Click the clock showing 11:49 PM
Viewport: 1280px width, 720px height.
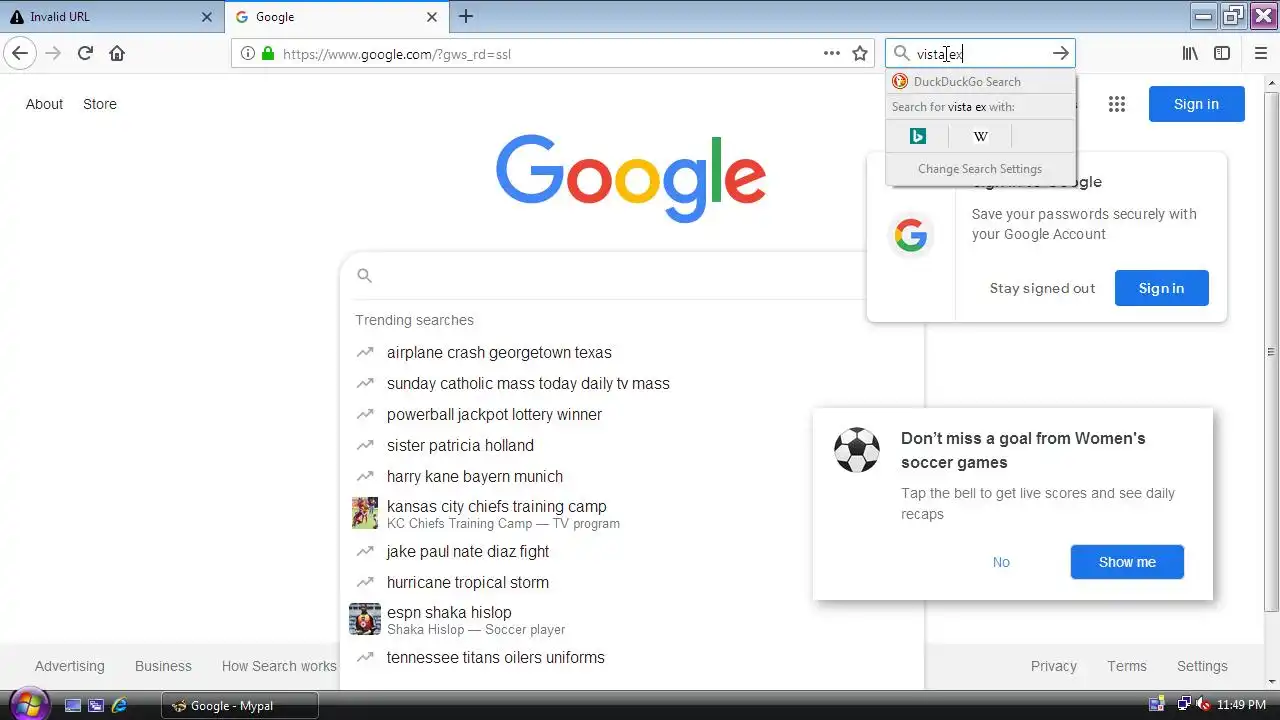point(1241,705)
